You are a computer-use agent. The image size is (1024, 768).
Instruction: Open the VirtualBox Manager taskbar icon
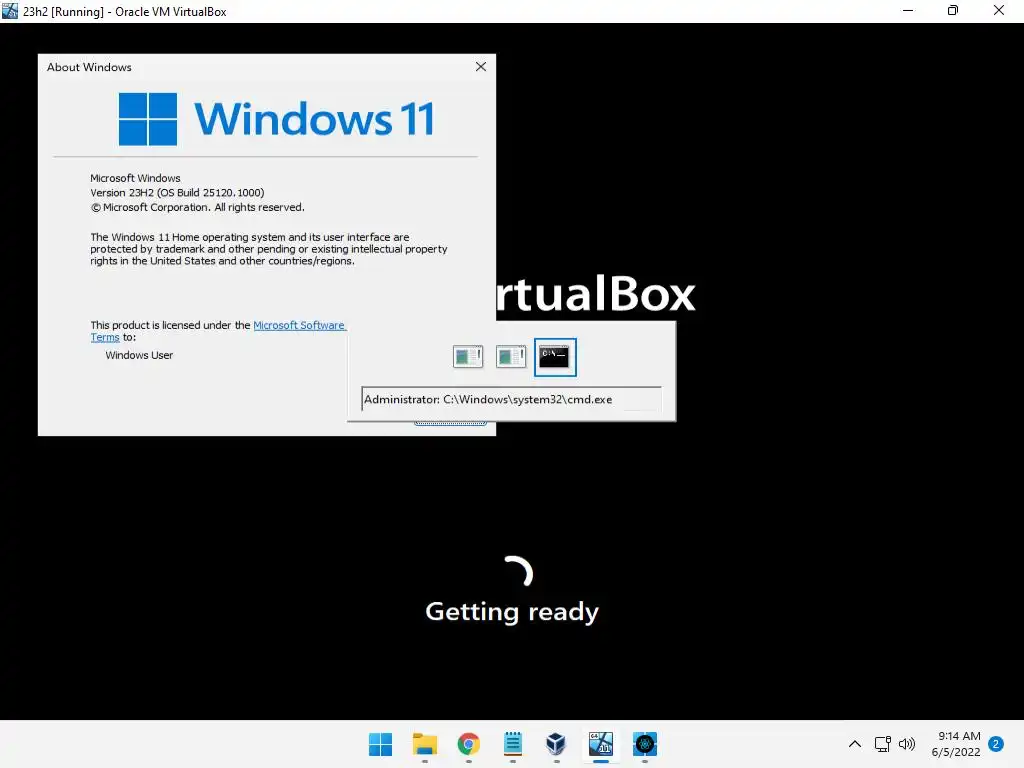556,744
